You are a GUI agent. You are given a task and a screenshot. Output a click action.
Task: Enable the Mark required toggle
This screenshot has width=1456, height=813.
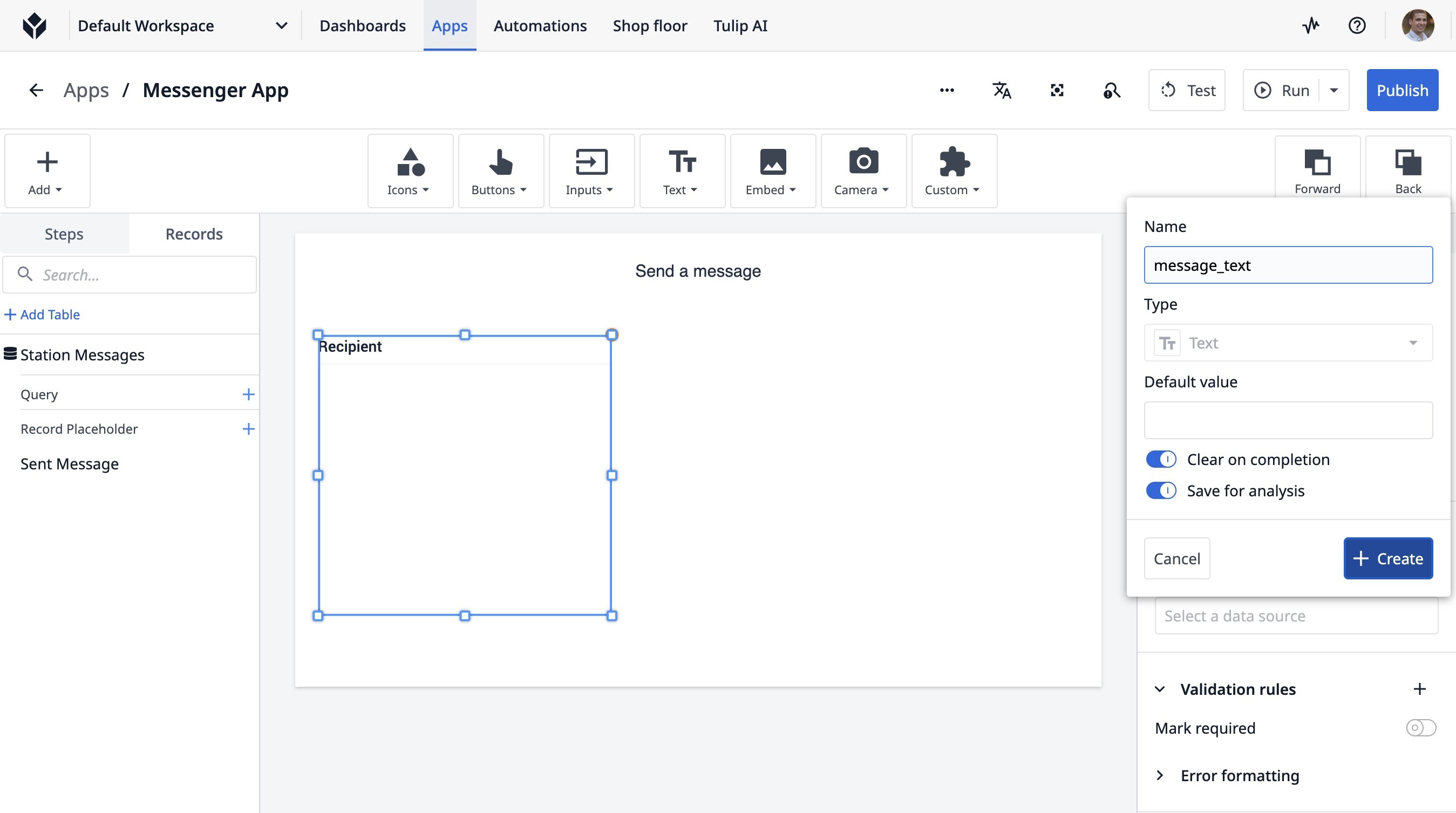click(1420, 728)
